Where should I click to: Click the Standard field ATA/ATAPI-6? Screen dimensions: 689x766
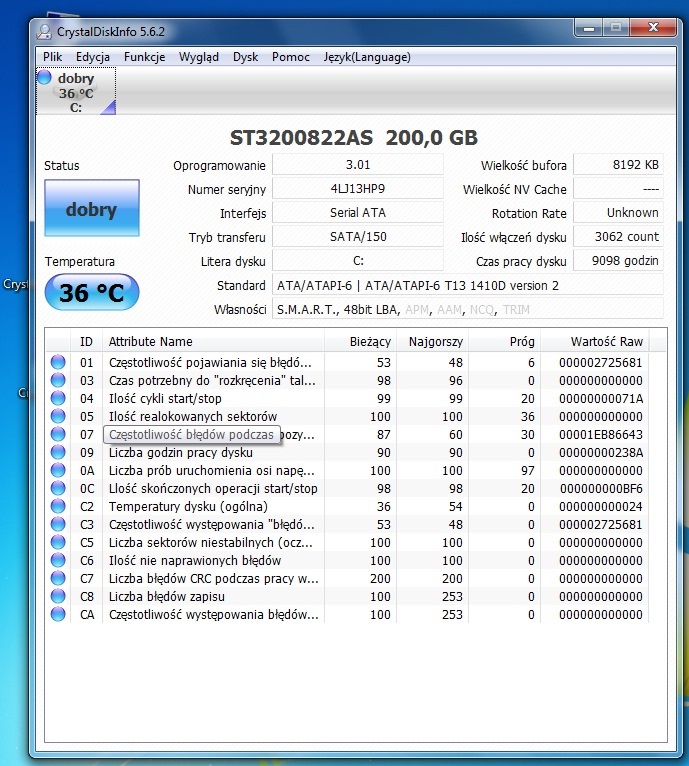[x=468, y=285]
